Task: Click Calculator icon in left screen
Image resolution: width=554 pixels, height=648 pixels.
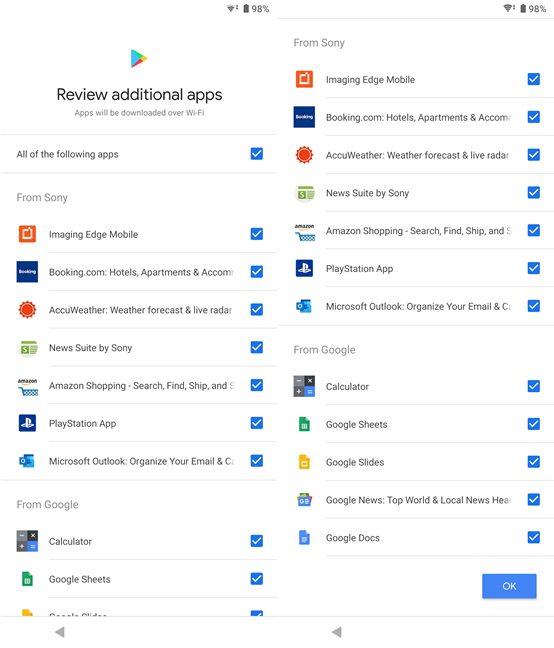Action: point(27,541)
